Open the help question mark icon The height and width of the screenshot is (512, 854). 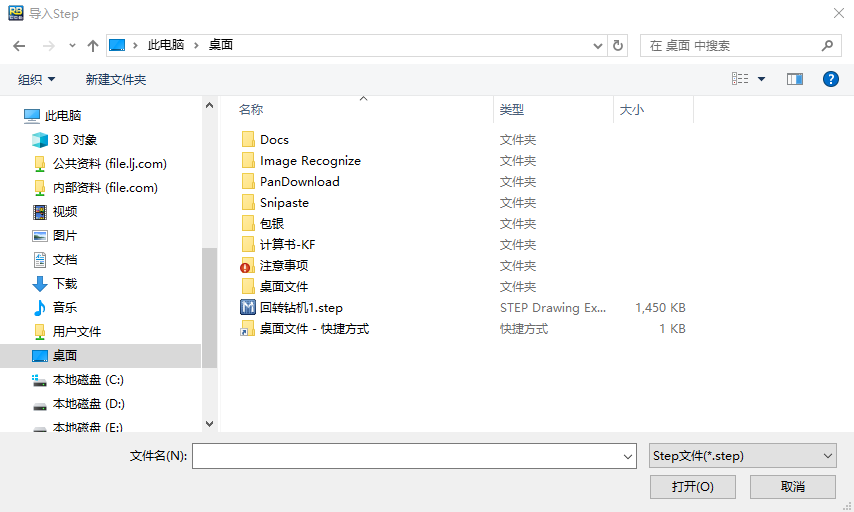coord(830,79)
